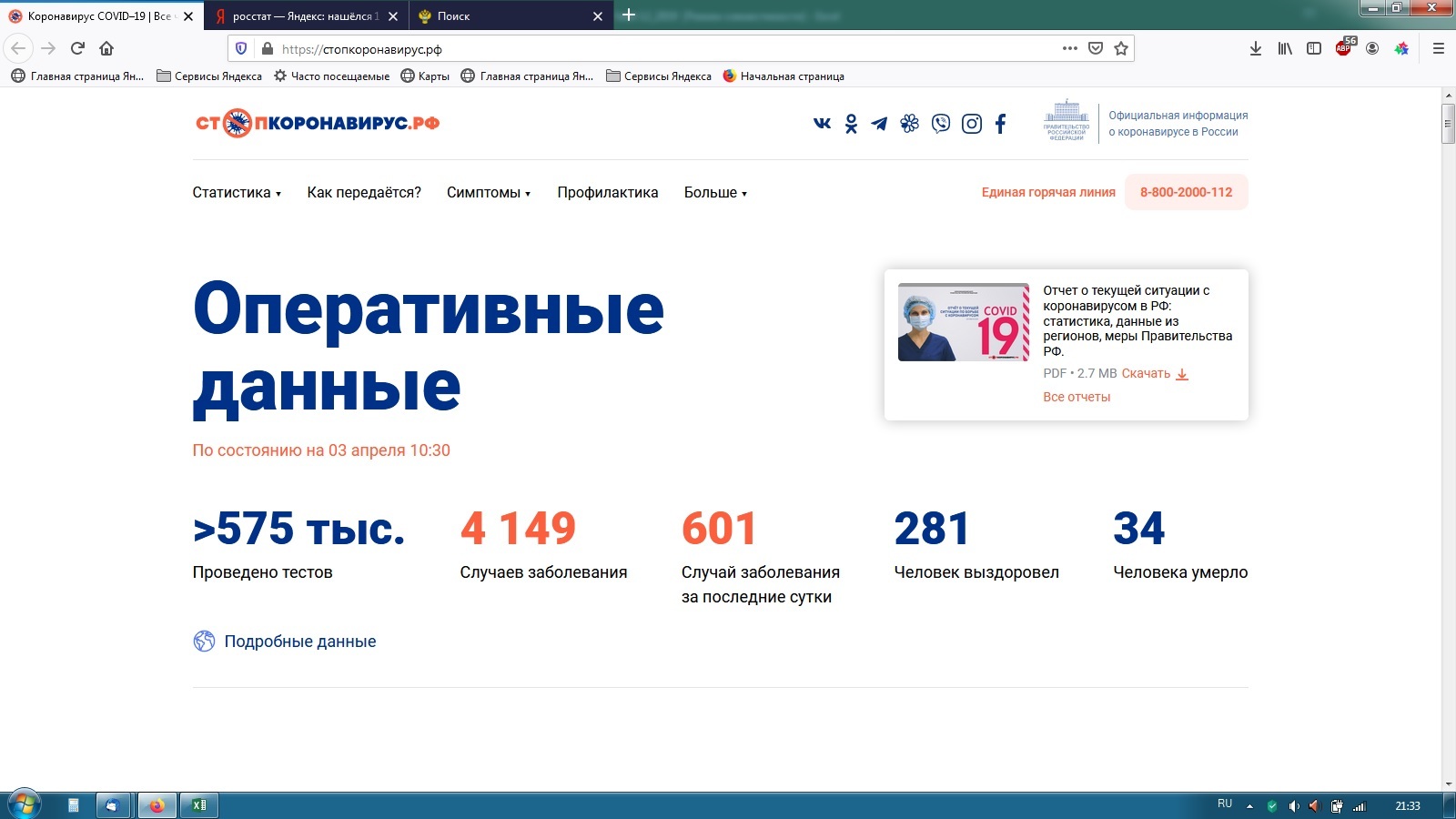
Task: Click the RU language indicator
Action: click(x=1225, y=804)
